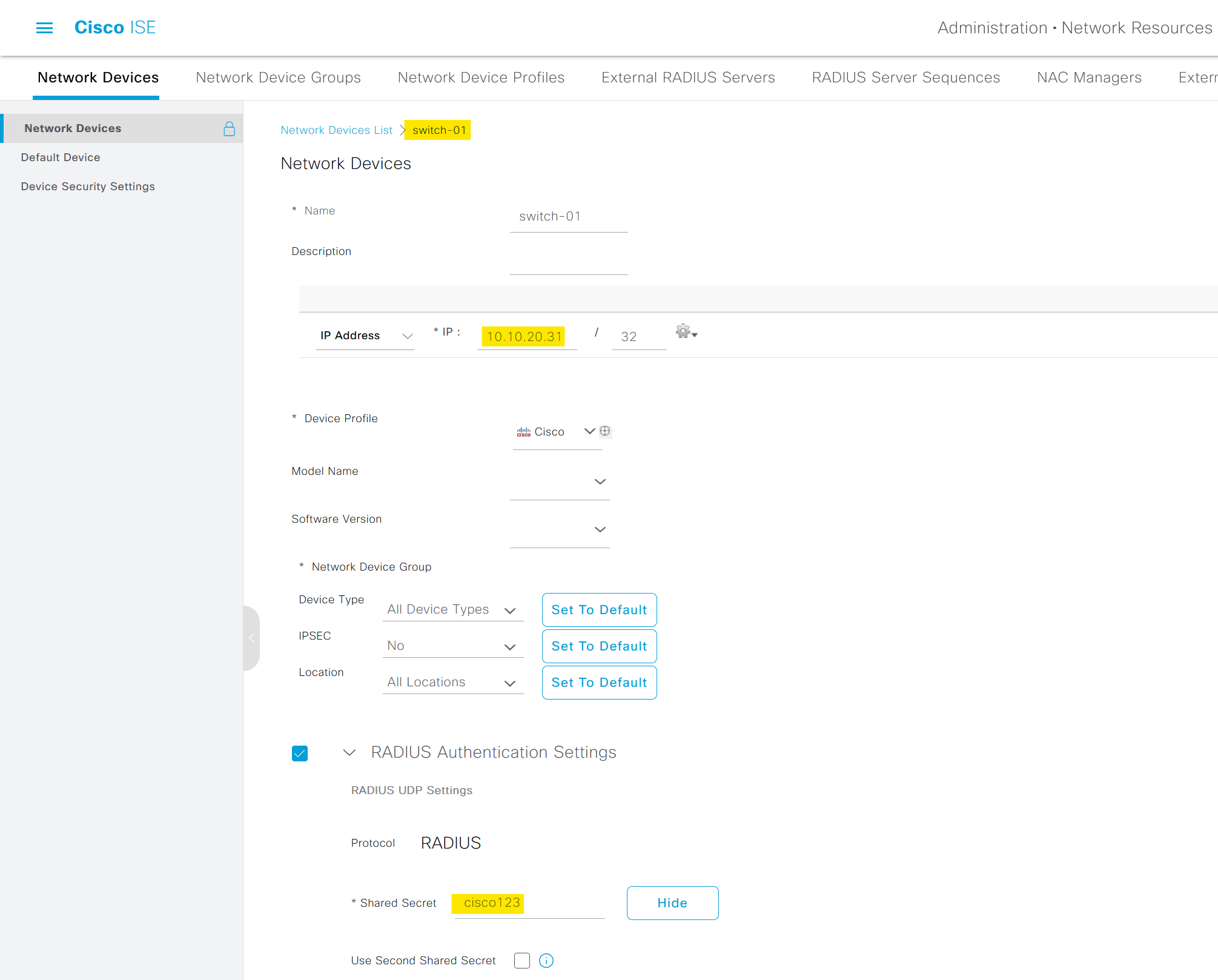This screenshot has width=1218, height=980.
Task: Click the info icon beside Use Second Shared Secret
Action: (546, 961)
